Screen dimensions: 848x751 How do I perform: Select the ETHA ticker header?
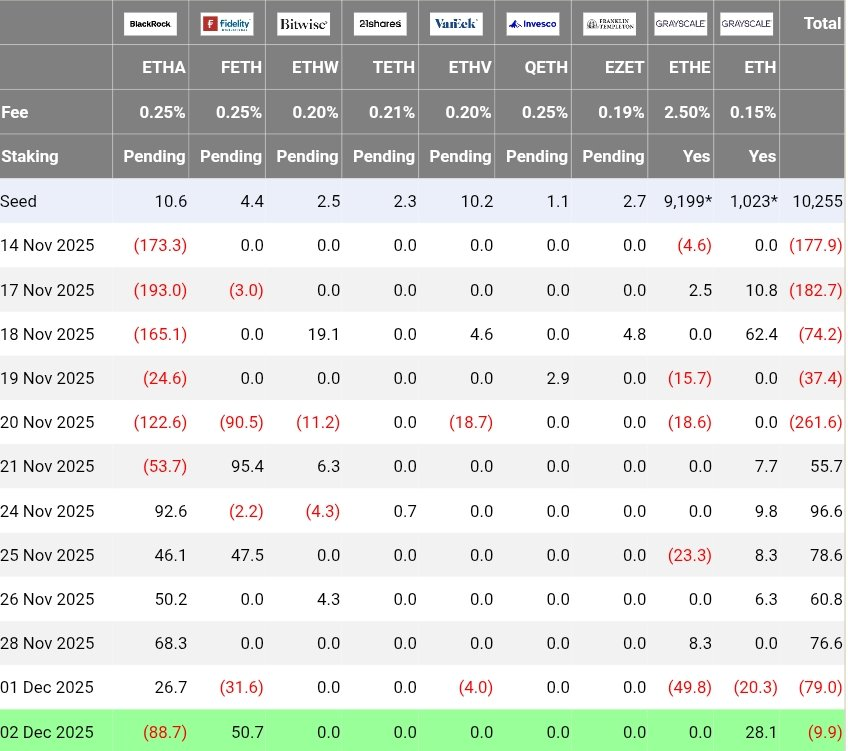coord(164,68)
